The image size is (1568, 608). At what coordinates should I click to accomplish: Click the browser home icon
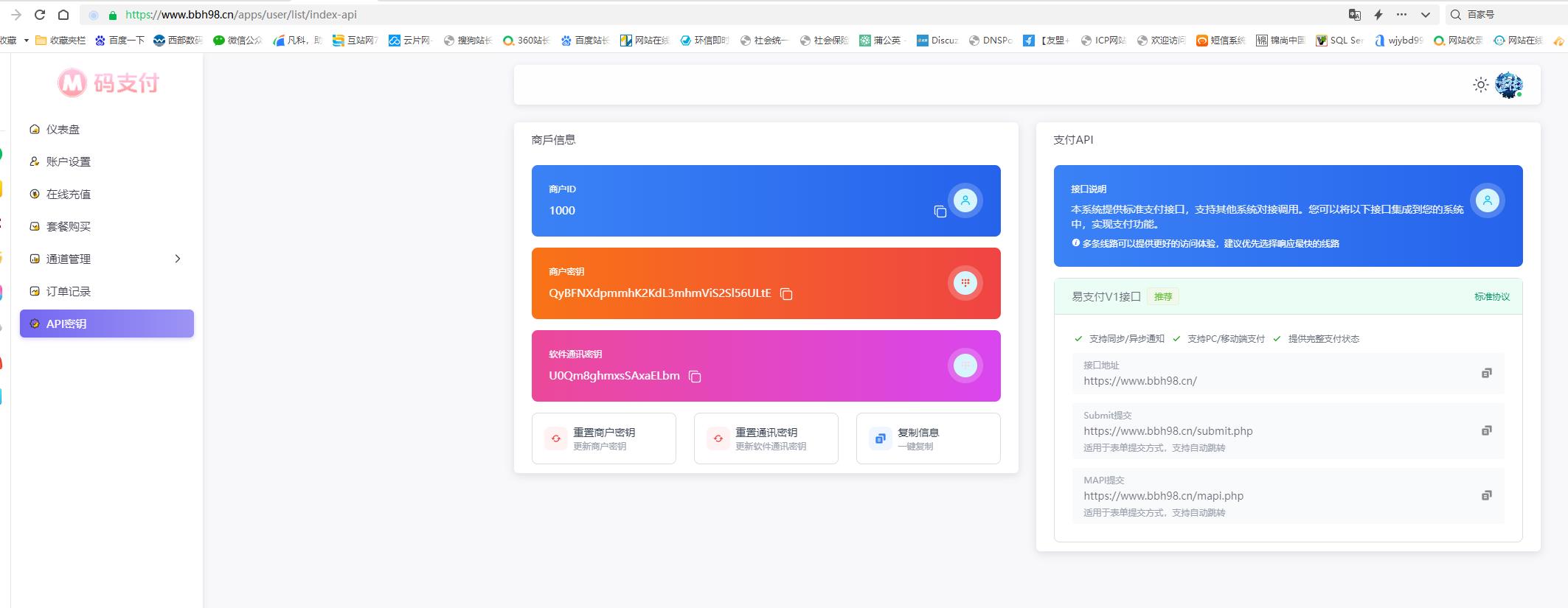(63, 15)
